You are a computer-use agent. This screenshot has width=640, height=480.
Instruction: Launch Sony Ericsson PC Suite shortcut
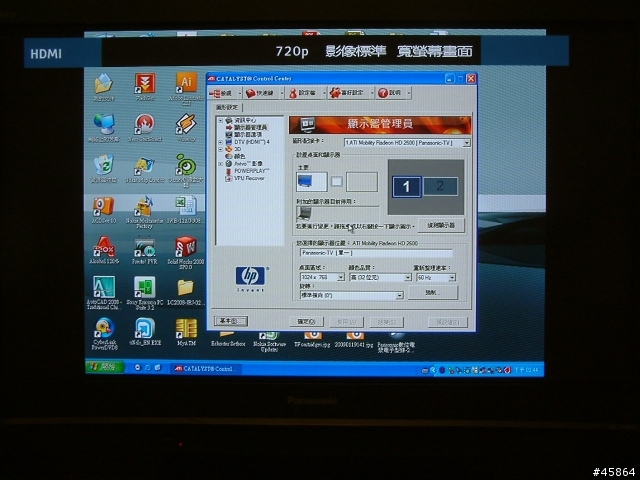click(x=144, y=287)
